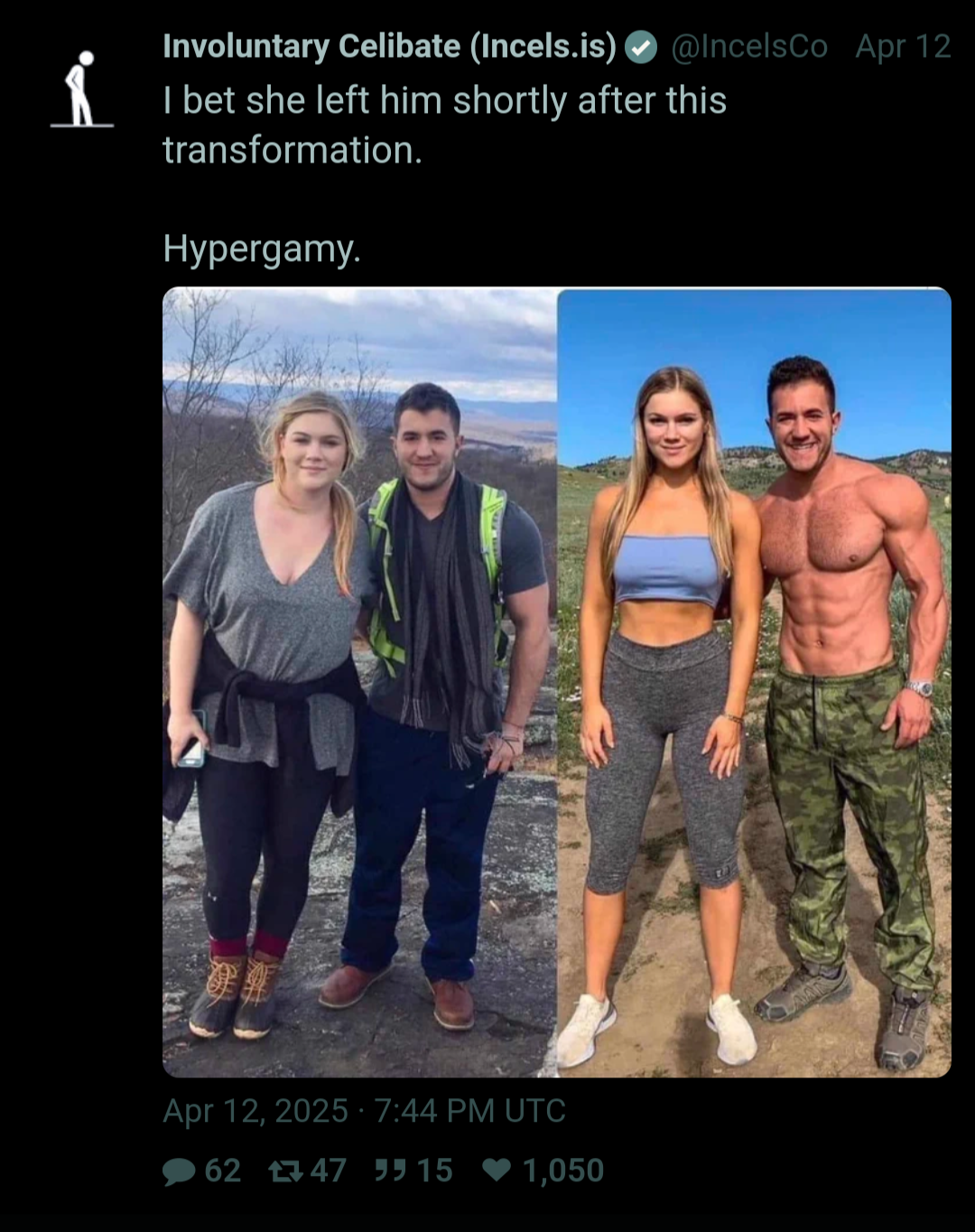Viewport: 975px width, 1232px height.
Task: Open the Involuntary Celibate (Incels.is) display name
Action: (x=389, y=46)
